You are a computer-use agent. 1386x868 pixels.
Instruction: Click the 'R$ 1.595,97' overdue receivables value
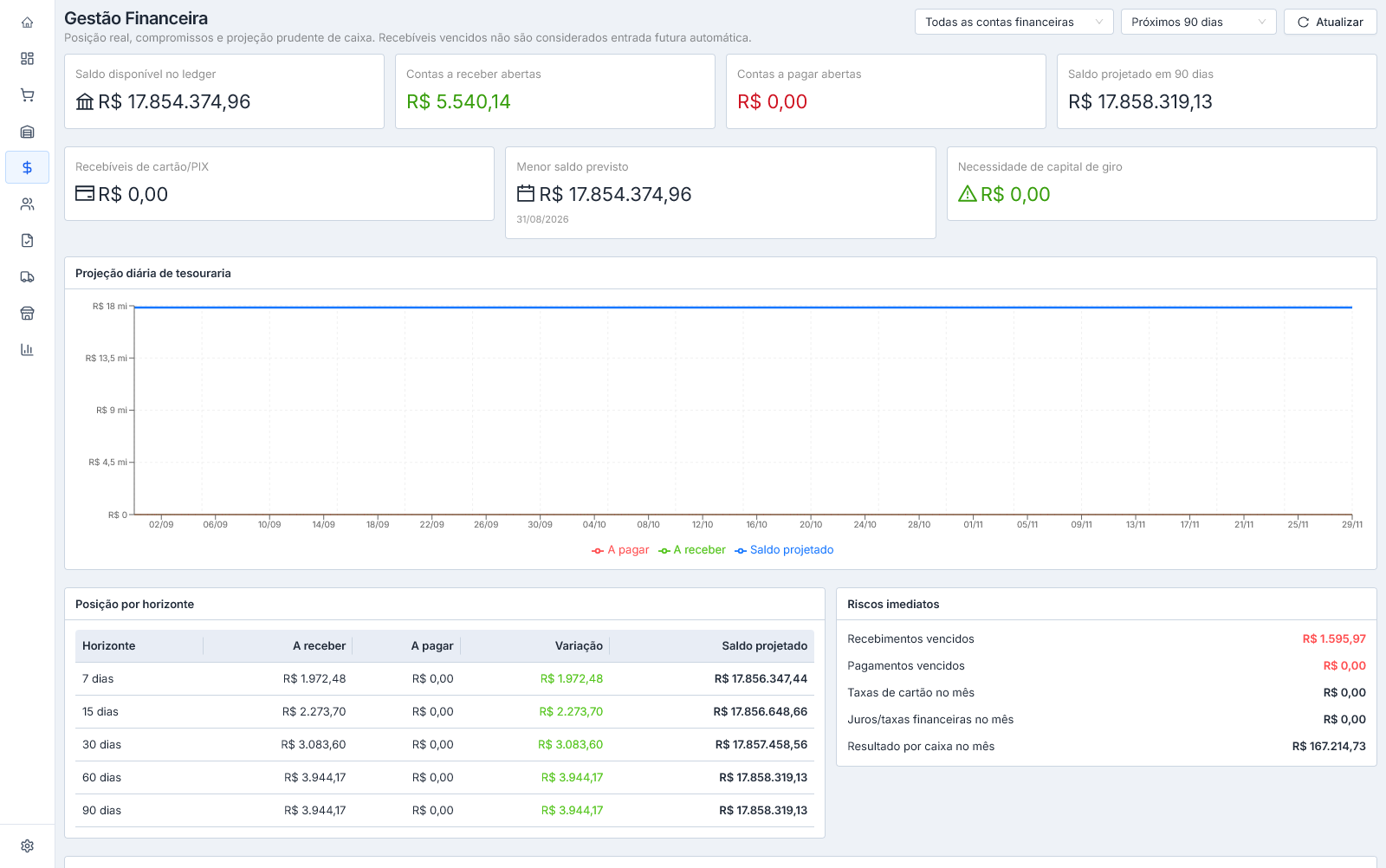[1334, 639]
